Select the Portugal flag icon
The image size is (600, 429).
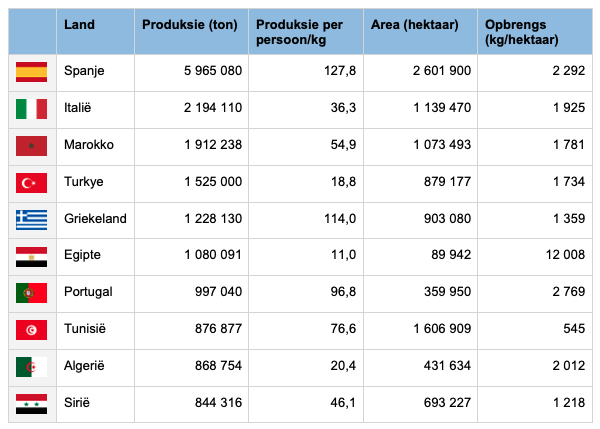click(32, 293)
